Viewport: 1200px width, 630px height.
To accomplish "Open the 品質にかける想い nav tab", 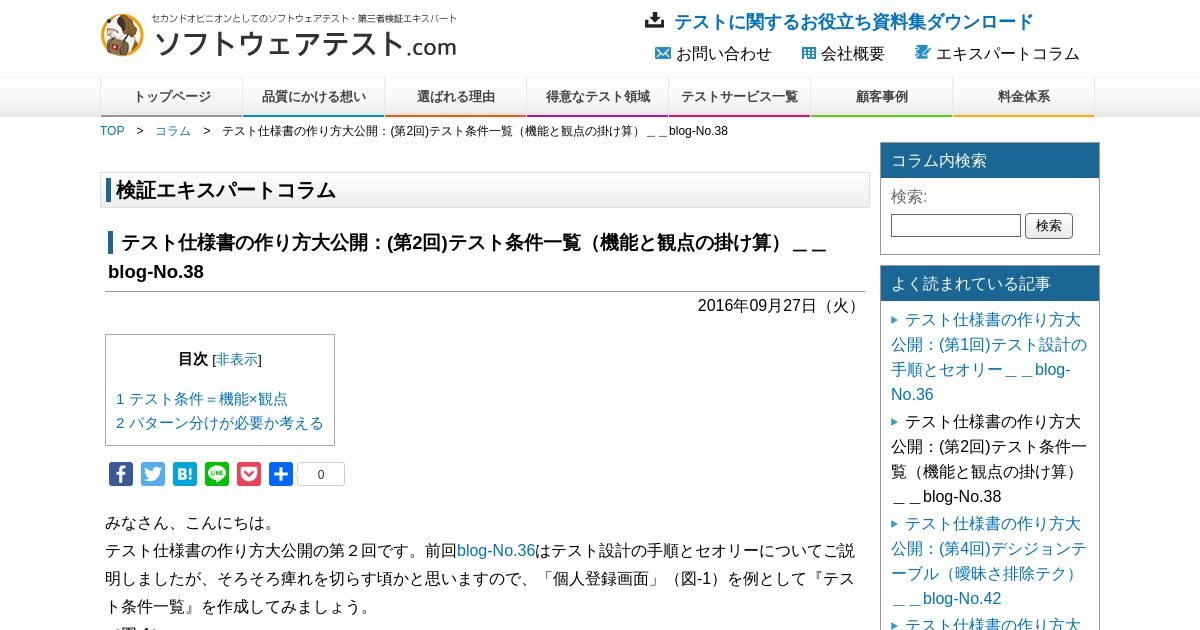I will coord(314,97).
